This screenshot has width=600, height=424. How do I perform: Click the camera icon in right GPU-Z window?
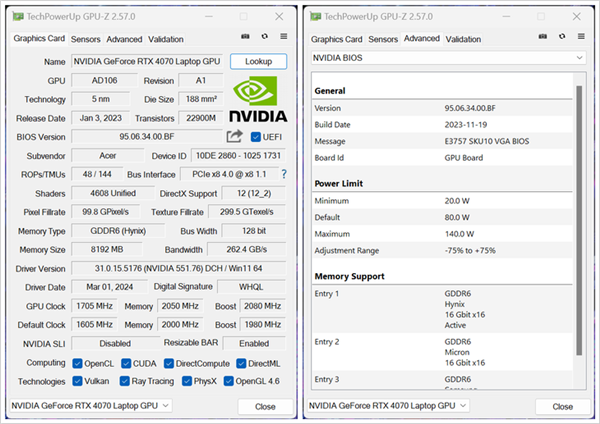click(x=542, y=38)
